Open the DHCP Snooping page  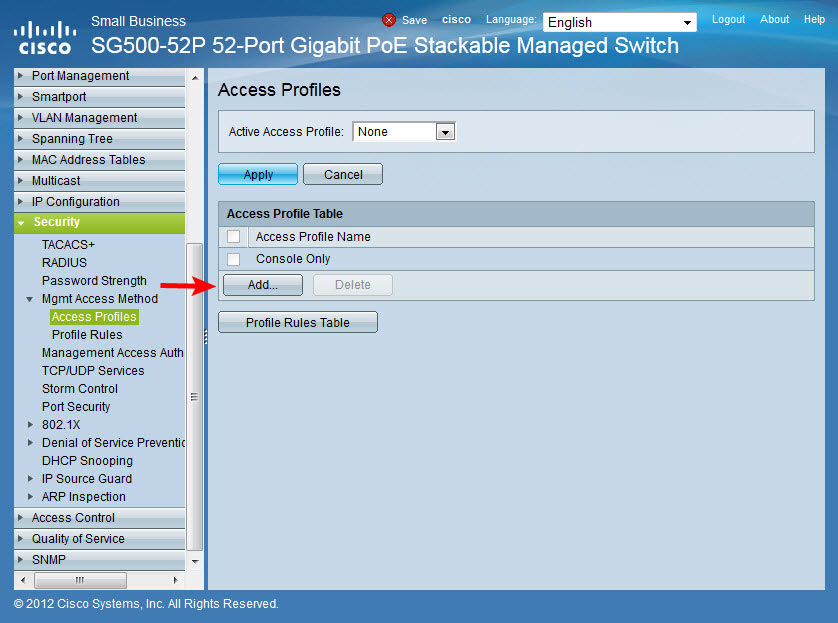click(87, 461)
